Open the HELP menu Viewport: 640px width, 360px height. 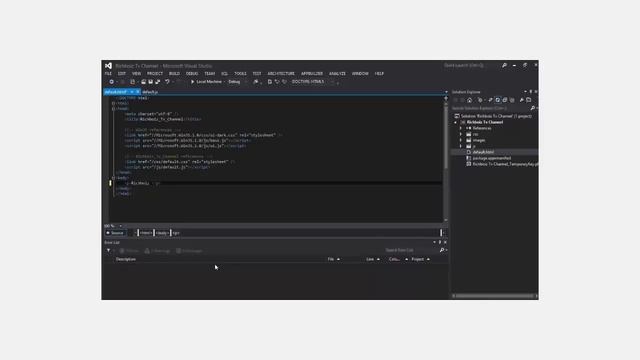click(x=379, y=73)
